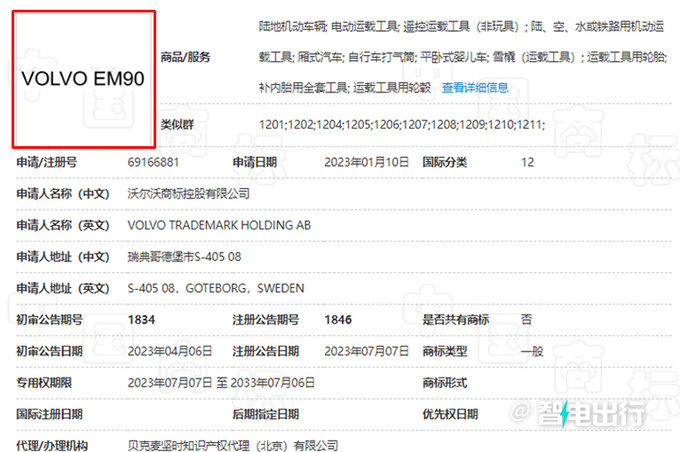
Task: Select registration announcement issue 1846
Action: coord(338,320)
